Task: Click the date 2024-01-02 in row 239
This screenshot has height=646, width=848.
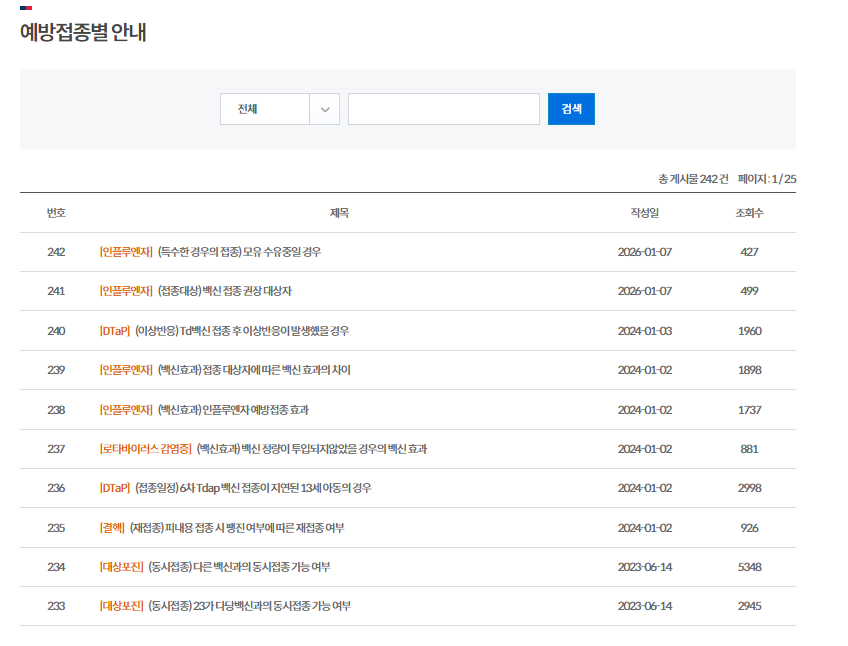Action: (645, 370)
